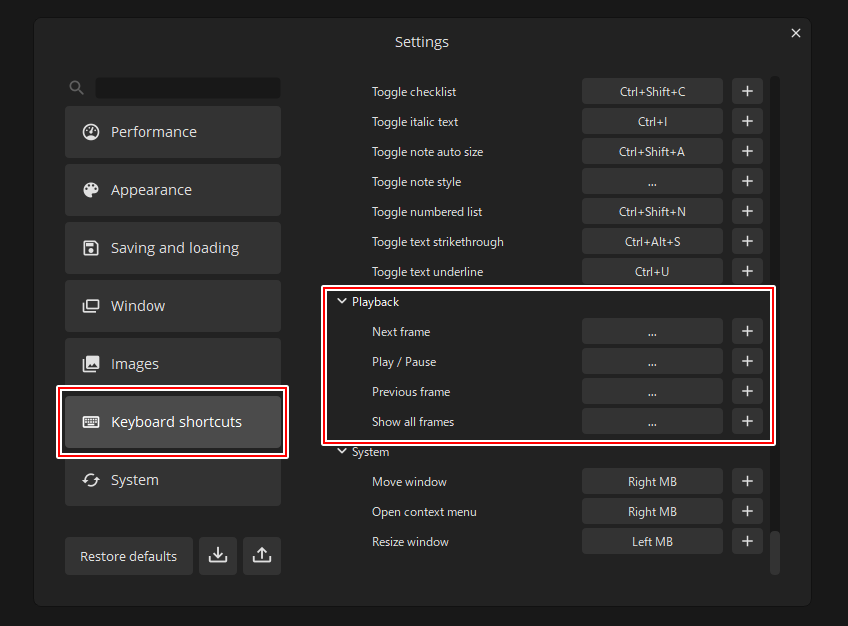Open the Performance settings tab

click(173, 132)
